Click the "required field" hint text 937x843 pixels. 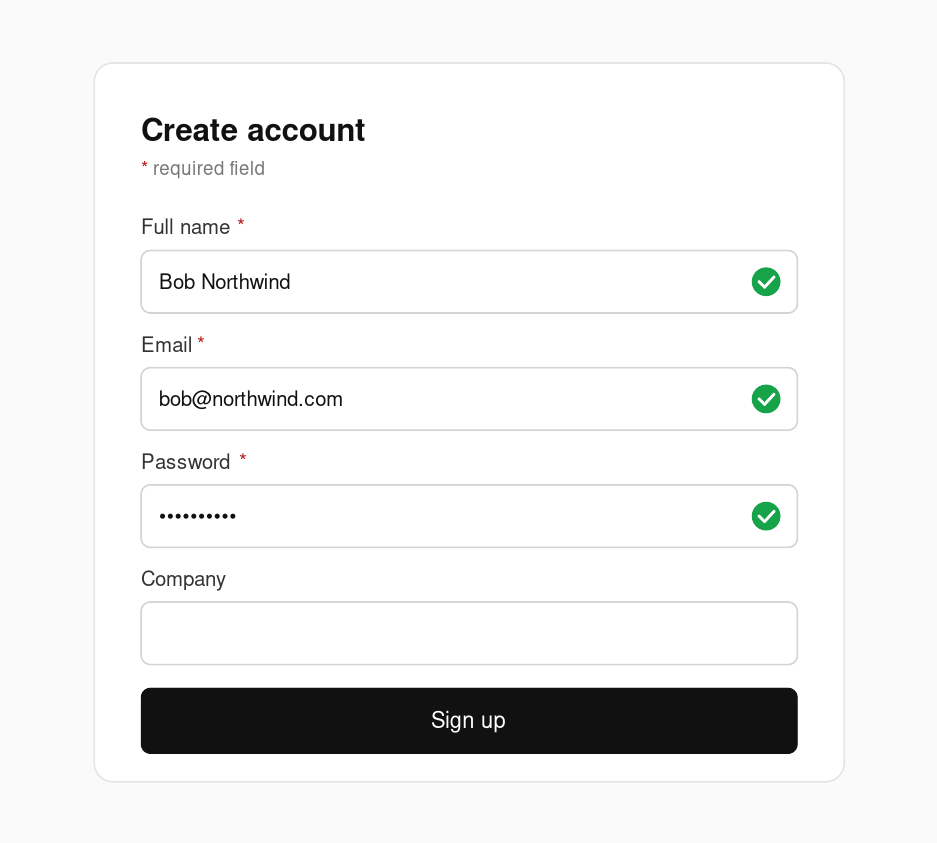[x=209, y=168]
